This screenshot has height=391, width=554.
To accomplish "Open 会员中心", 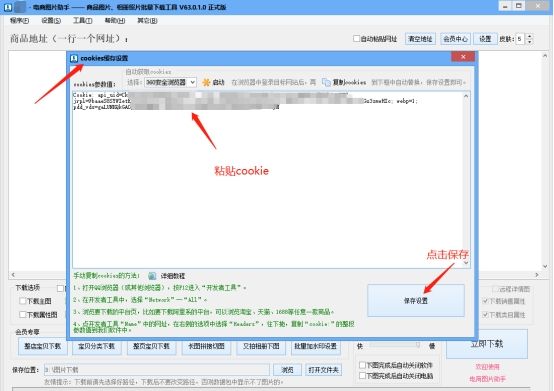I will pos(455,39).
